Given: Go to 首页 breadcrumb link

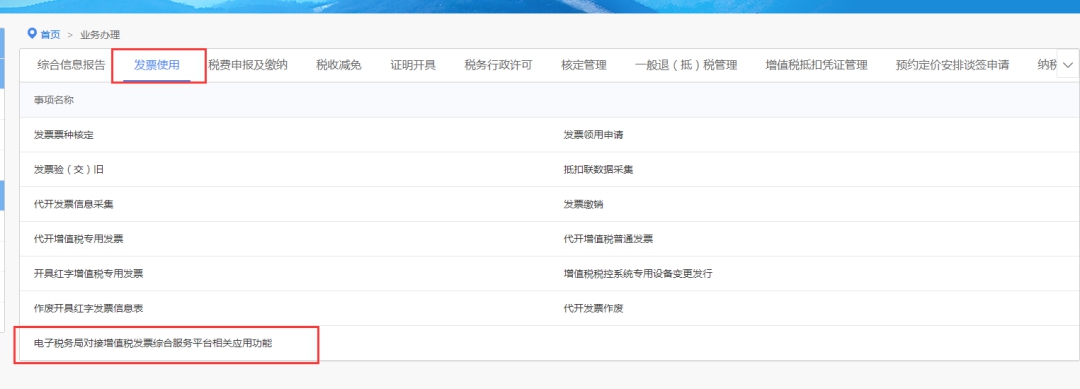Looking at the screenshot, I should click(50, 34).
